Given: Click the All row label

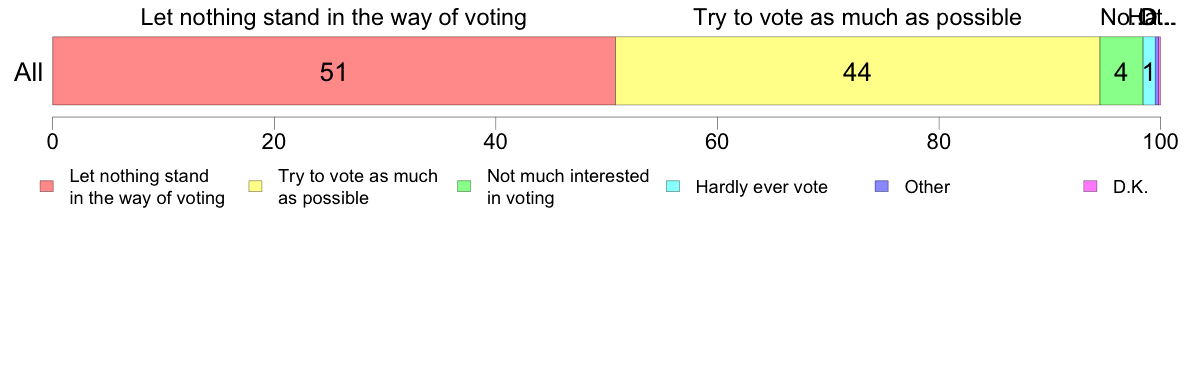Looking at the screenshot, I should click(29, 73).
